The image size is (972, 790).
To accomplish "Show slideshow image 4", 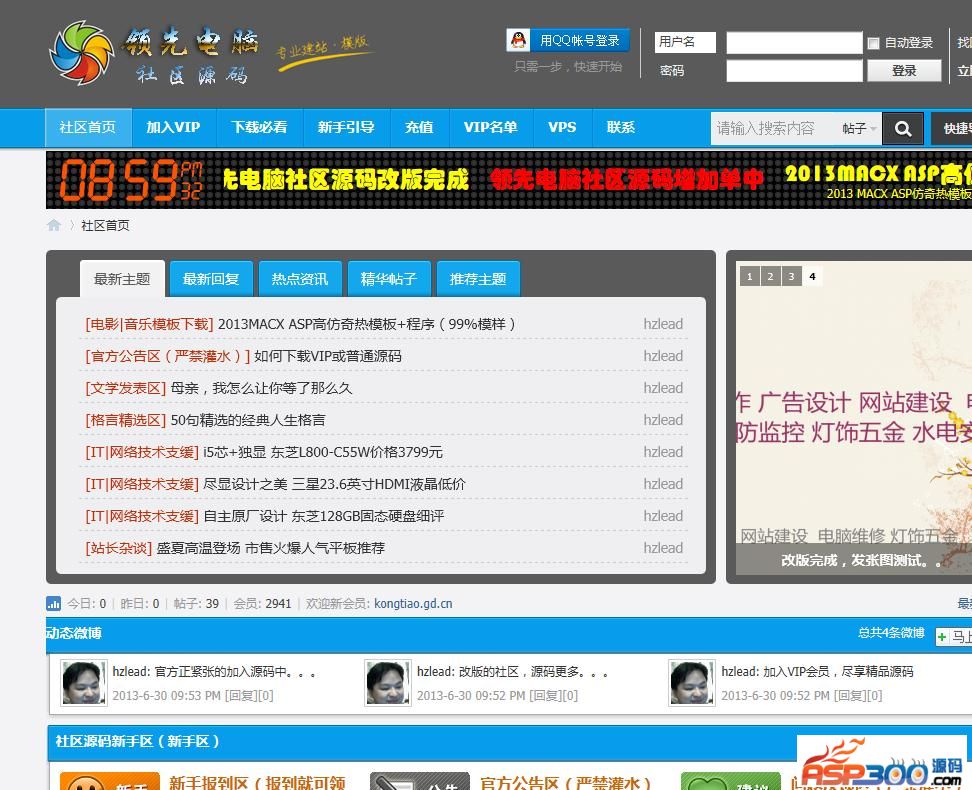I will coord(812,277).
